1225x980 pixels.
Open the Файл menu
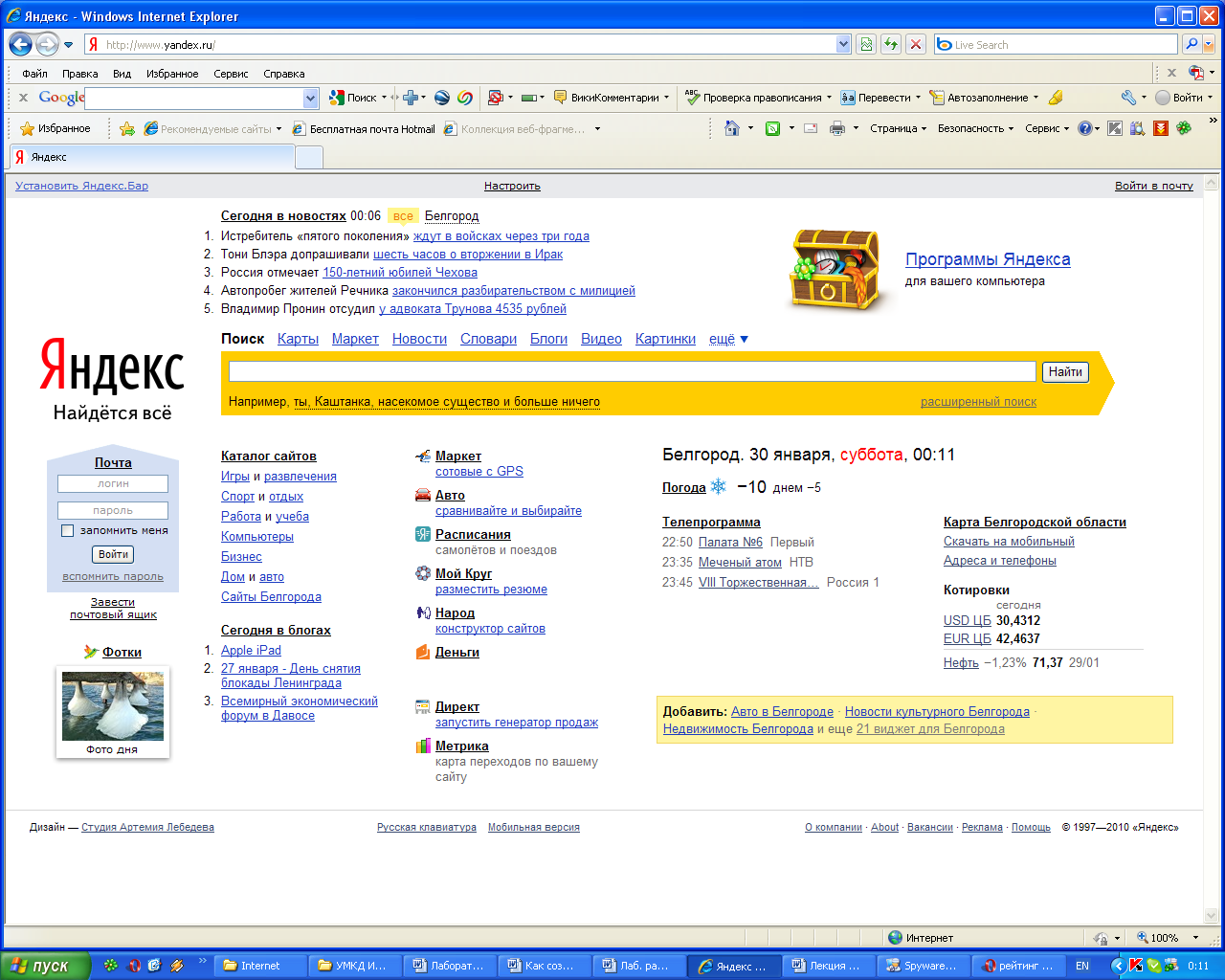tap(35, 74)
